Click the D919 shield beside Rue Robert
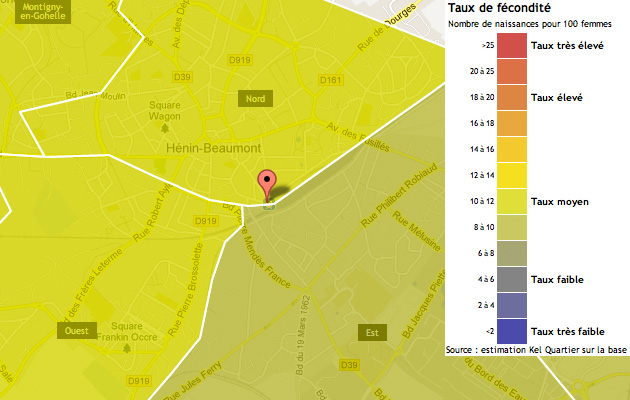The width and height of the screenshot is (630, 400). click(x=204, y=221)
